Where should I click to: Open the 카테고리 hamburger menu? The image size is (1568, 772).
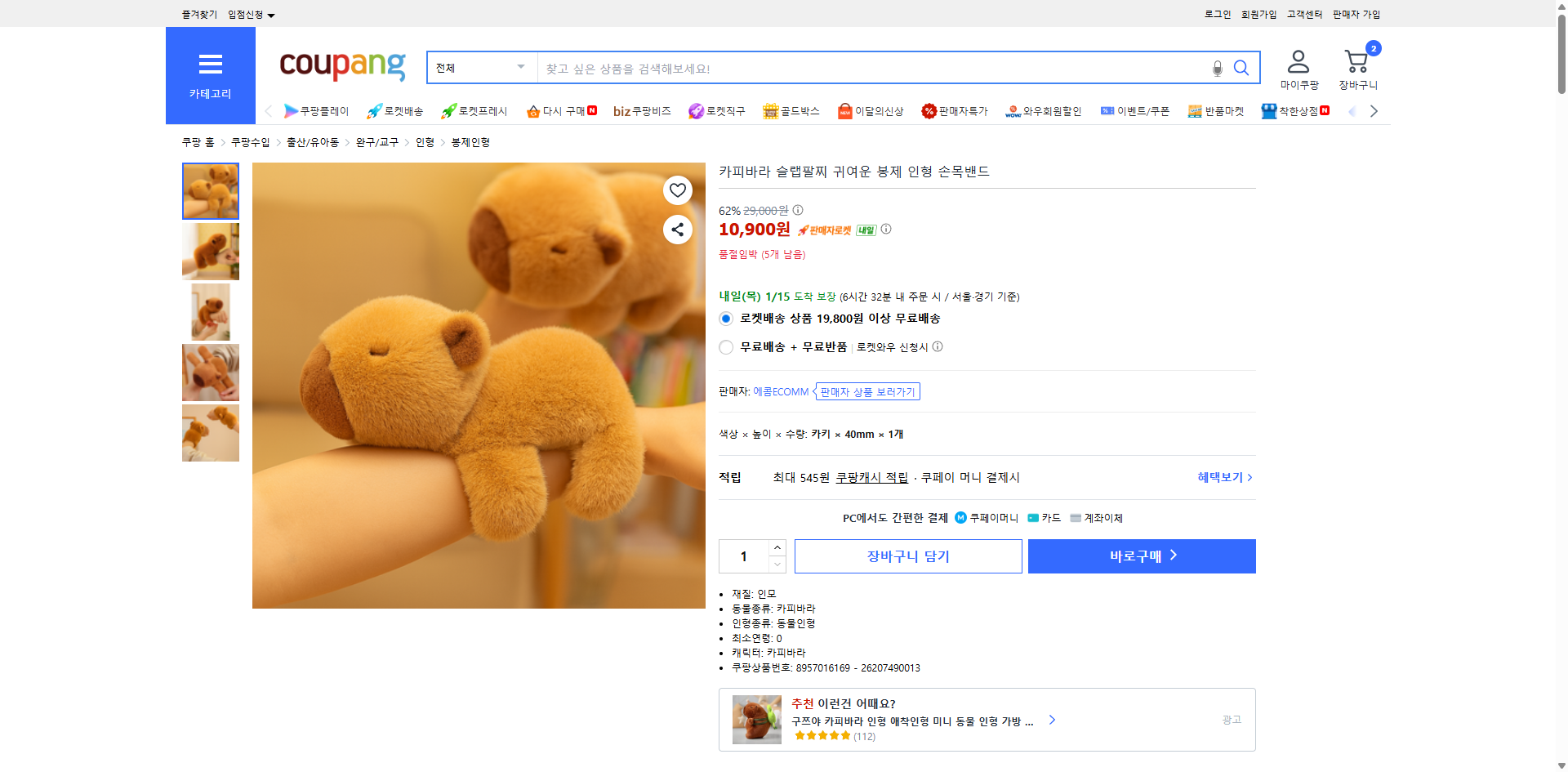coord(210,64)
